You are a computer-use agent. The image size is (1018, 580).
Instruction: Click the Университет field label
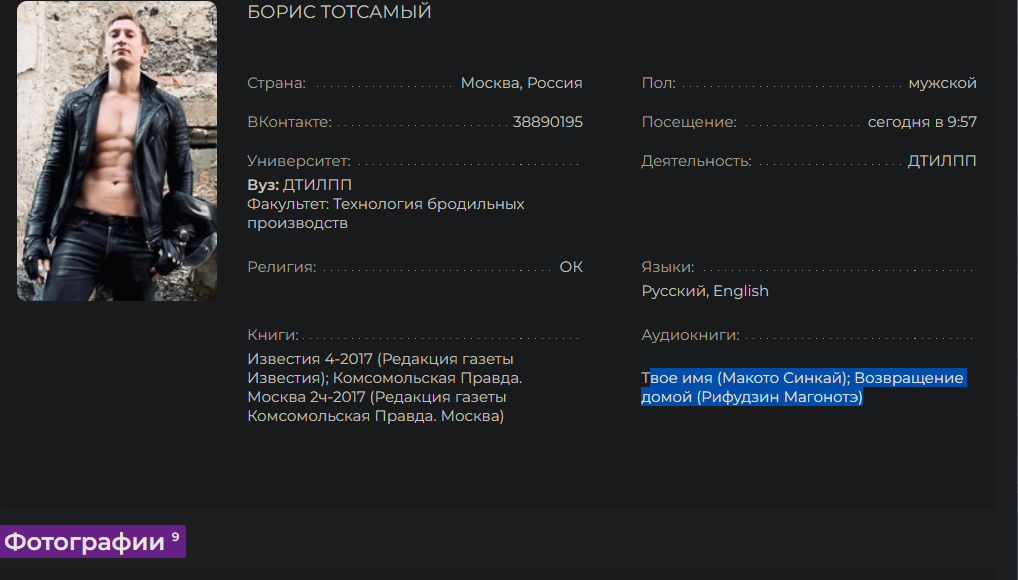(x=299, y=161)
